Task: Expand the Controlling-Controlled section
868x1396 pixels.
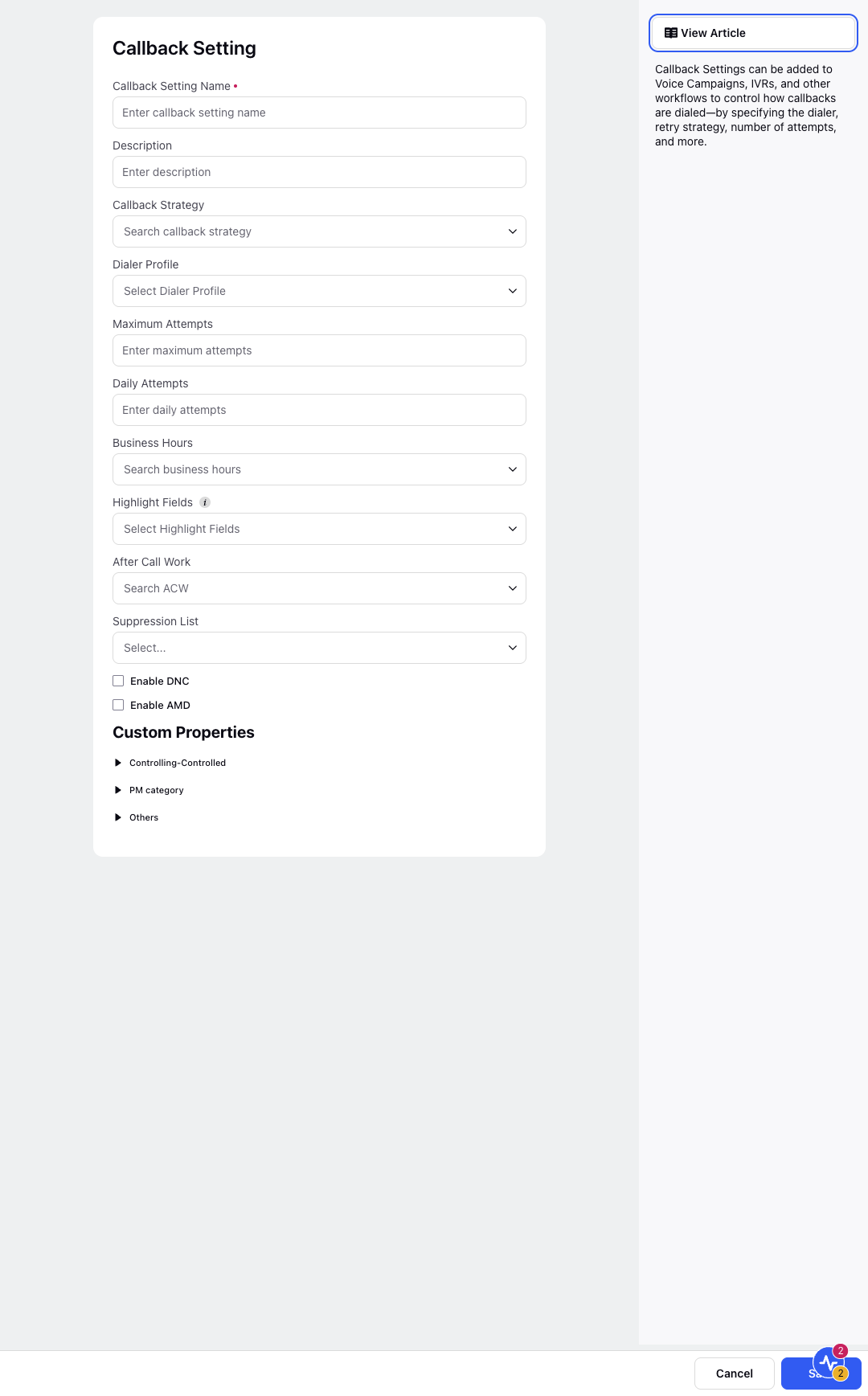Action: 170,763
